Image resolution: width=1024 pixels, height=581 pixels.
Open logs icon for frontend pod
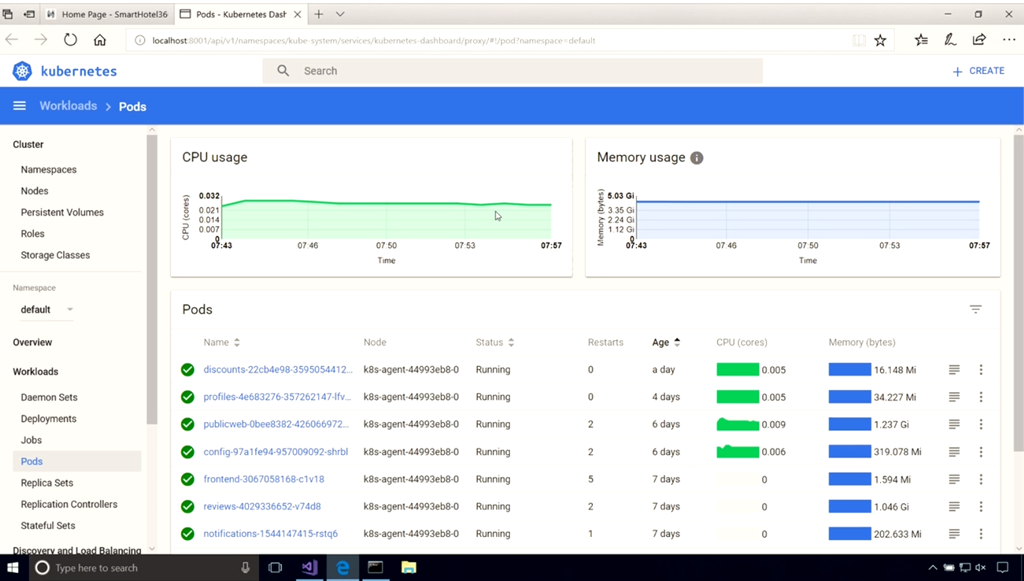point(954,479)
